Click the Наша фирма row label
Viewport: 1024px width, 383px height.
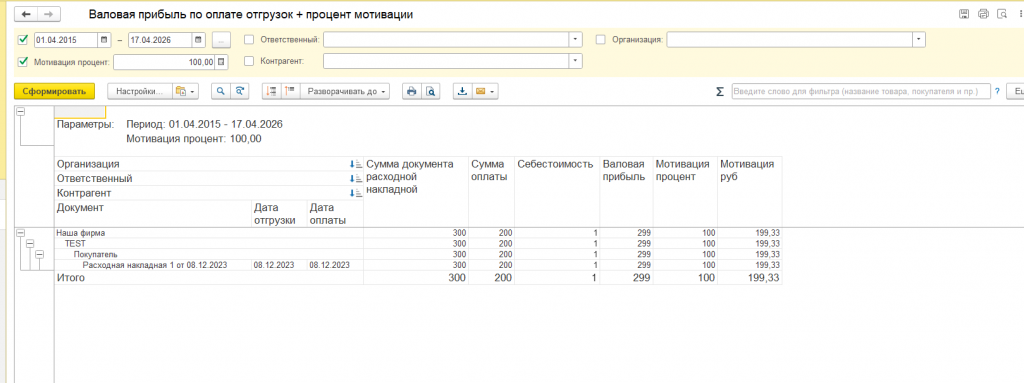pyautogui.click(x=80, y=232)
